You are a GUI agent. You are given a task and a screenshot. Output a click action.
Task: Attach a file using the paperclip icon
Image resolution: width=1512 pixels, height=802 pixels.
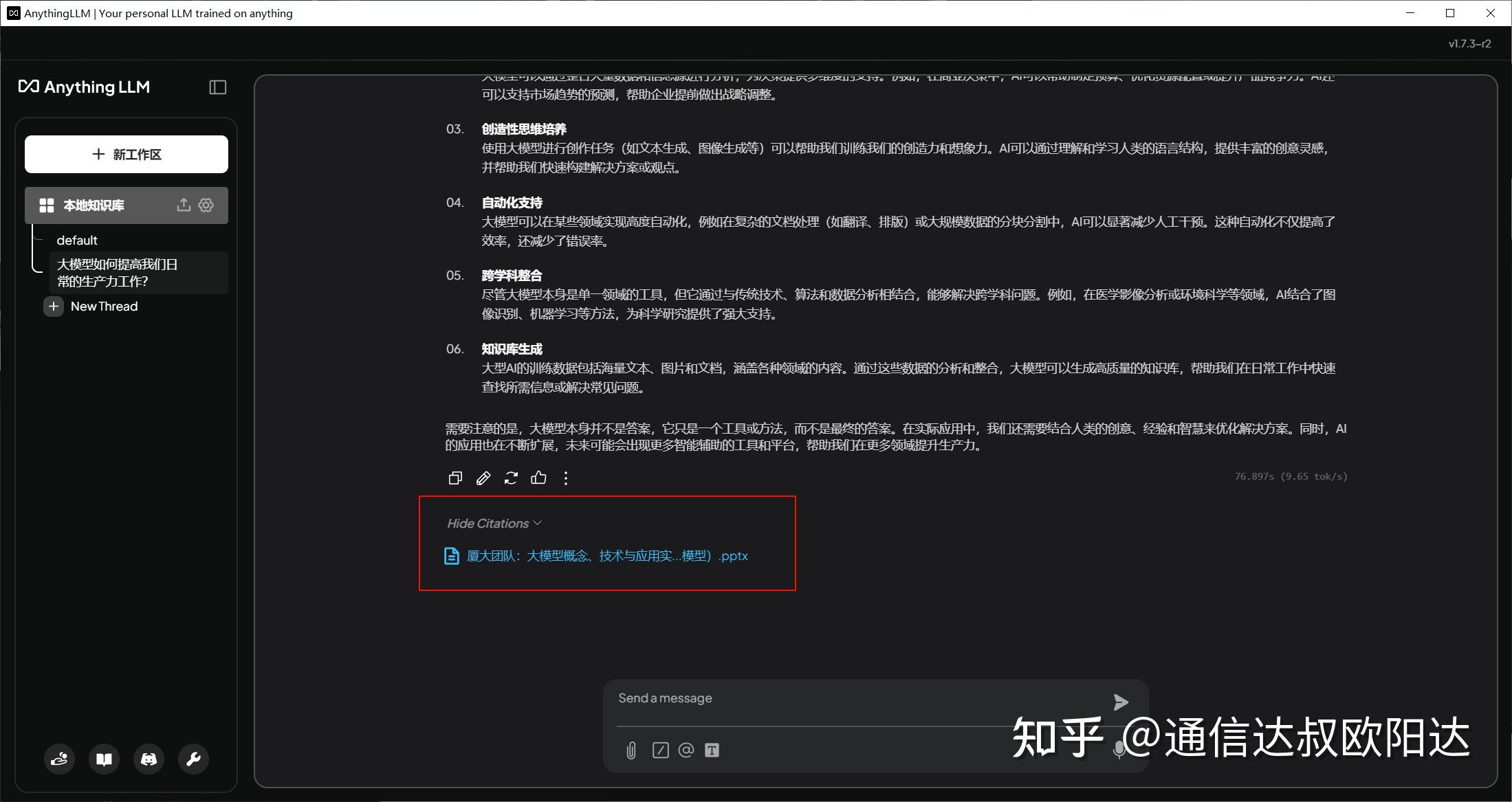pyautogui.click(x=631, y=750)
